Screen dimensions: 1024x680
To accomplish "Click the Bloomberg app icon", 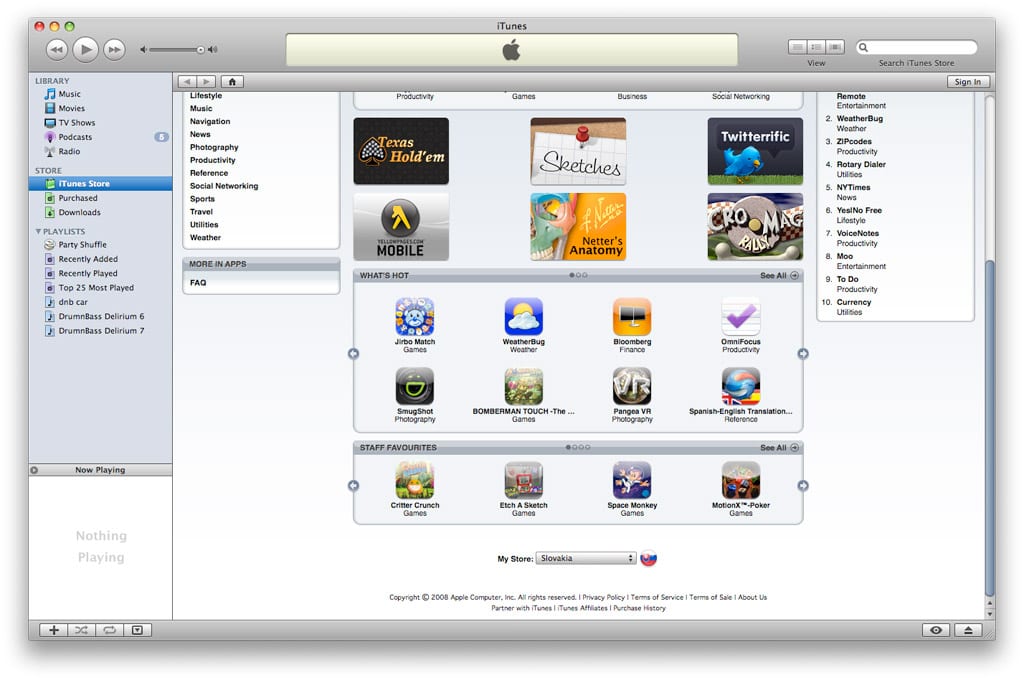I will click(x=632, y=317).
